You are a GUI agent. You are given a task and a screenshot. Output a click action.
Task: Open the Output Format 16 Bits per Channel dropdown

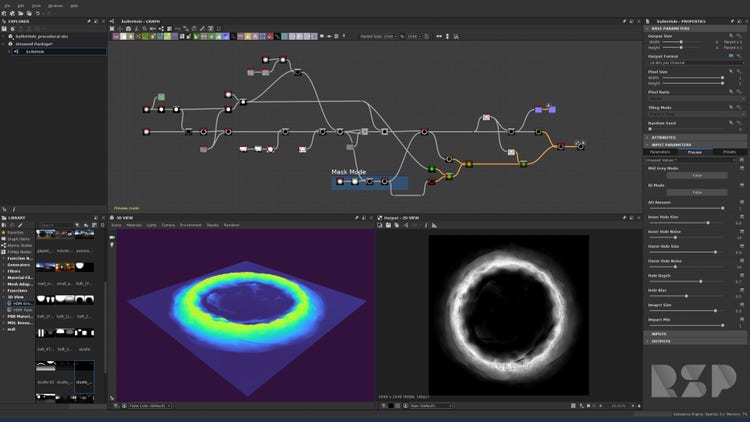(696, 63)
